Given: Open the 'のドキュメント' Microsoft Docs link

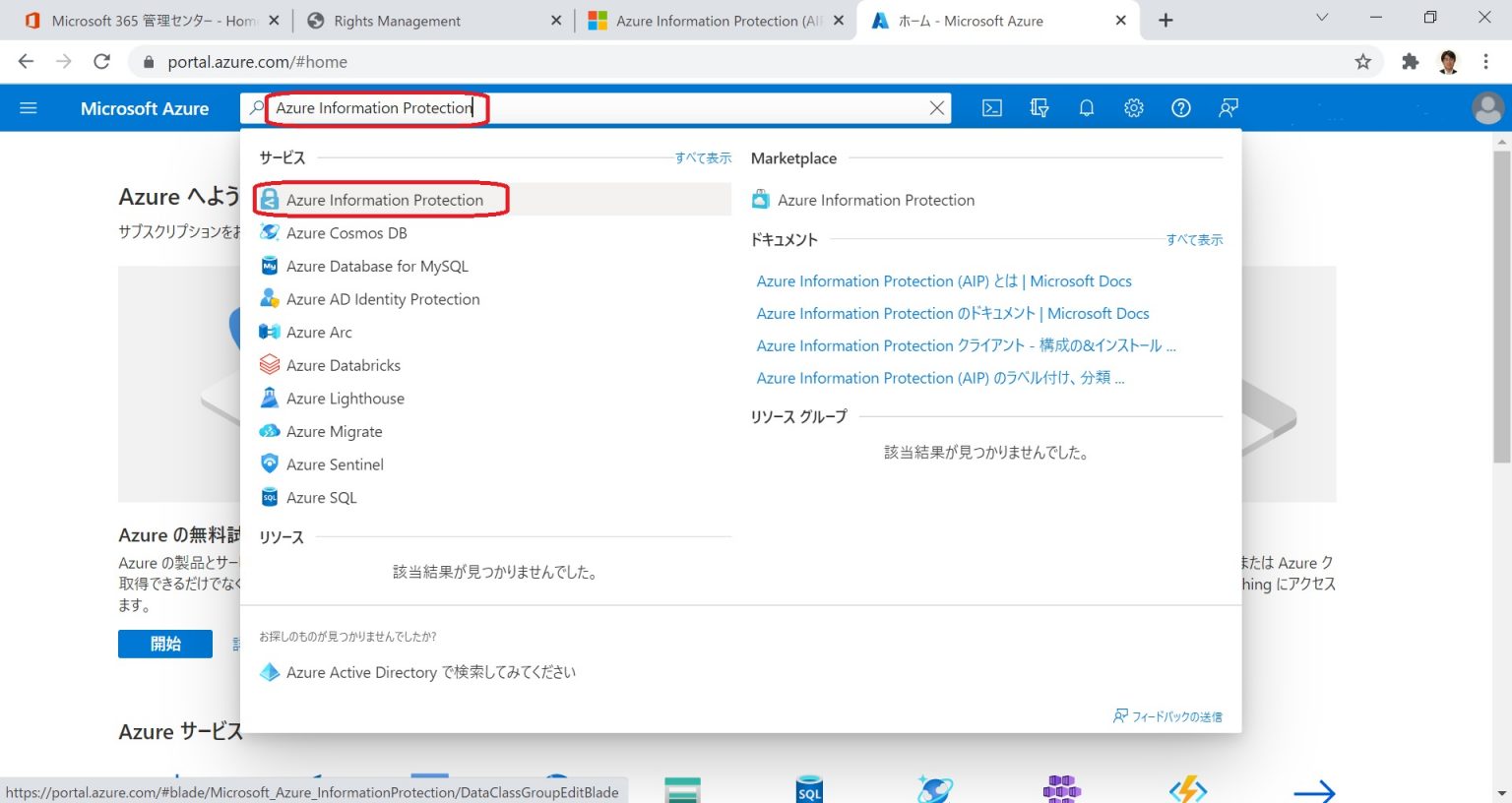Looking at the screenshot, I should tap(953, 314).
